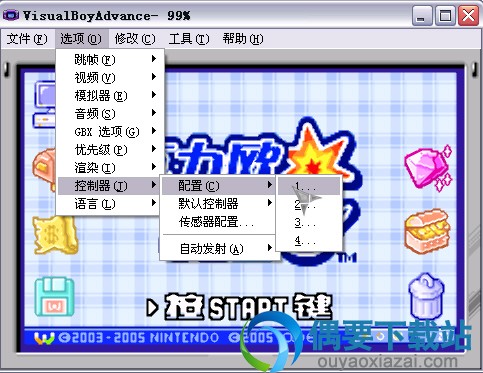This screenshot has height=373, width=483.
Task: Expand the 语言(L) submenu
Action: pos(110,204)
